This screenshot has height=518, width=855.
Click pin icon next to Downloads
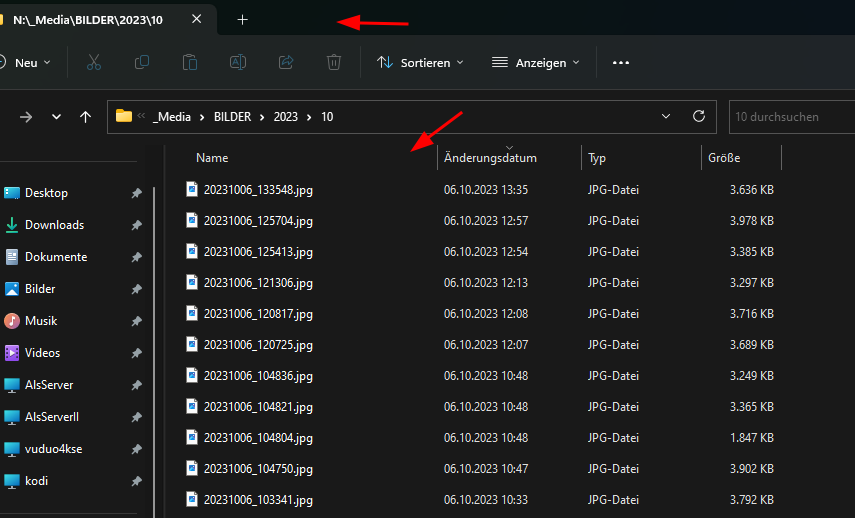point(136,225)
